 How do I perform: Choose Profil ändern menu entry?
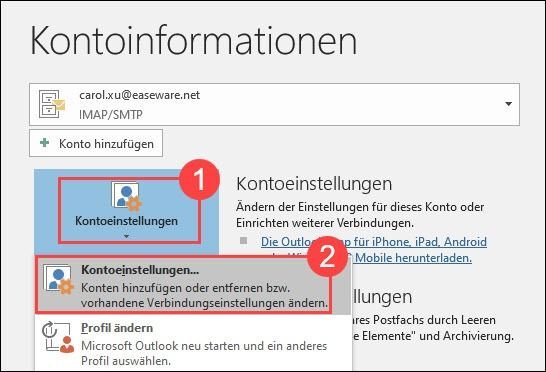[193, 343]
